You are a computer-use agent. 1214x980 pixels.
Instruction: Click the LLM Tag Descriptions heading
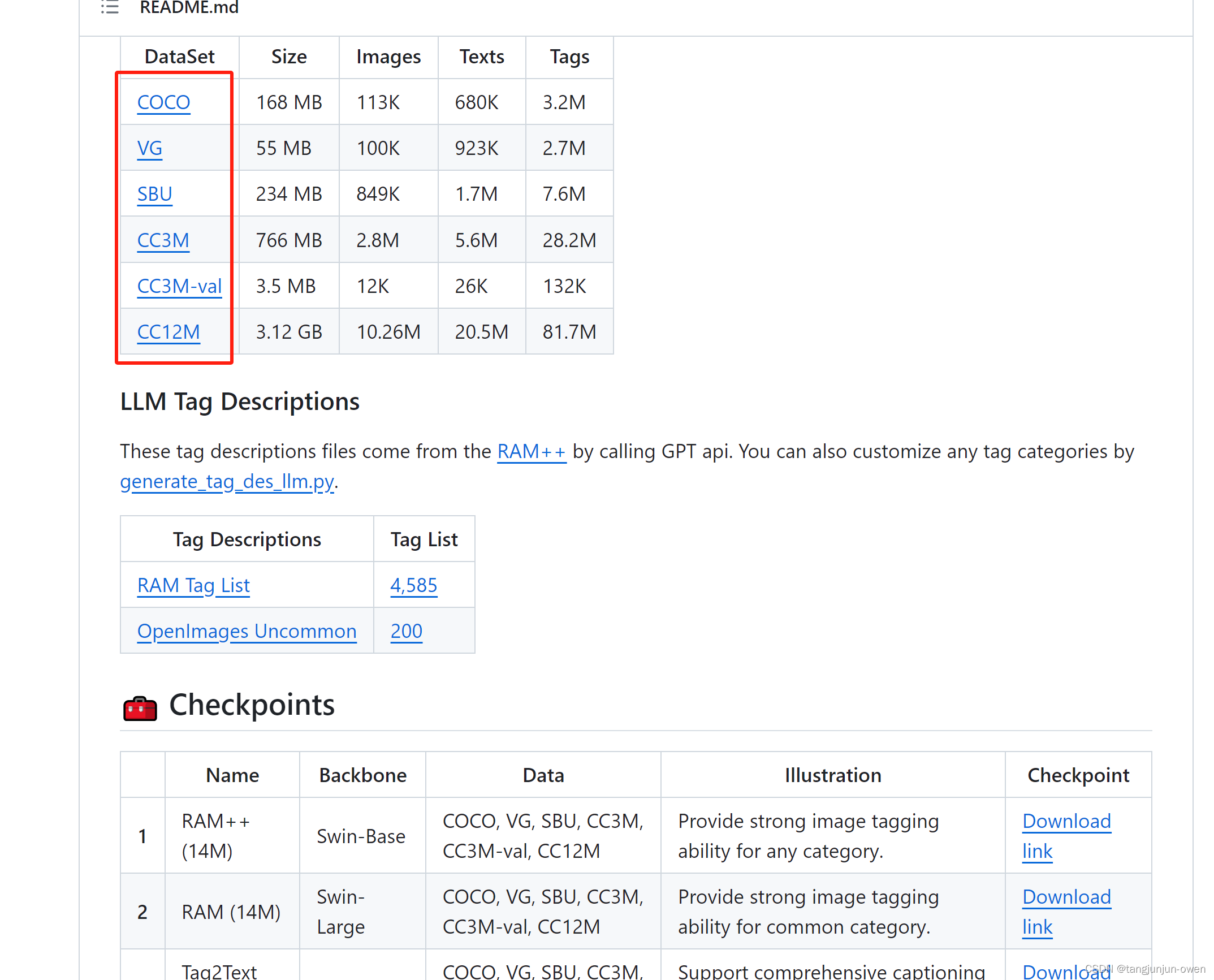[240, 402]
